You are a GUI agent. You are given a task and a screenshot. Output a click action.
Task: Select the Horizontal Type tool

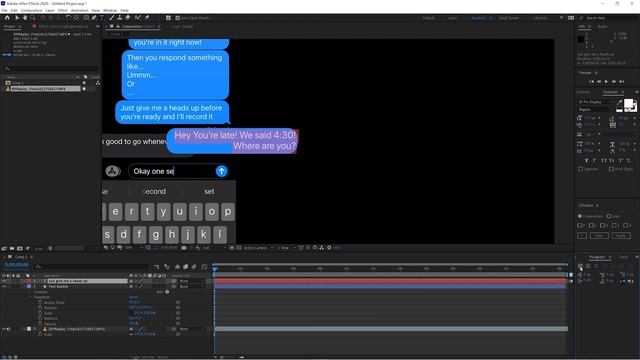[102, 18]
